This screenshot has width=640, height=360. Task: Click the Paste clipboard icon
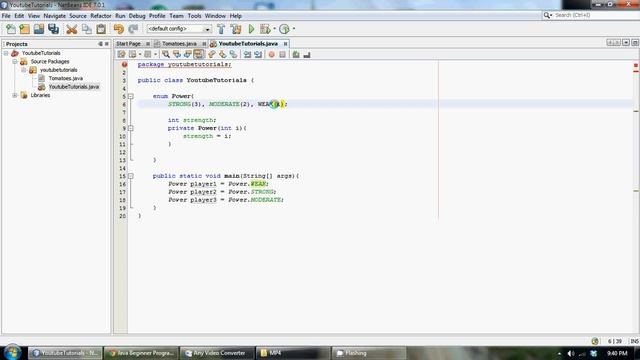coord(101,29)
